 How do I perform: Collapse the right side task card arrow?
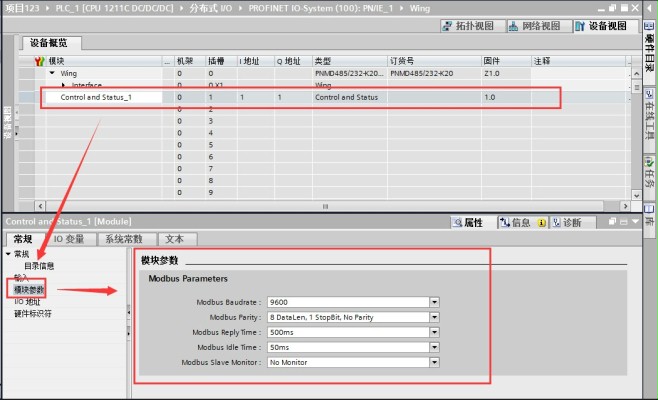tap(649, 8)
